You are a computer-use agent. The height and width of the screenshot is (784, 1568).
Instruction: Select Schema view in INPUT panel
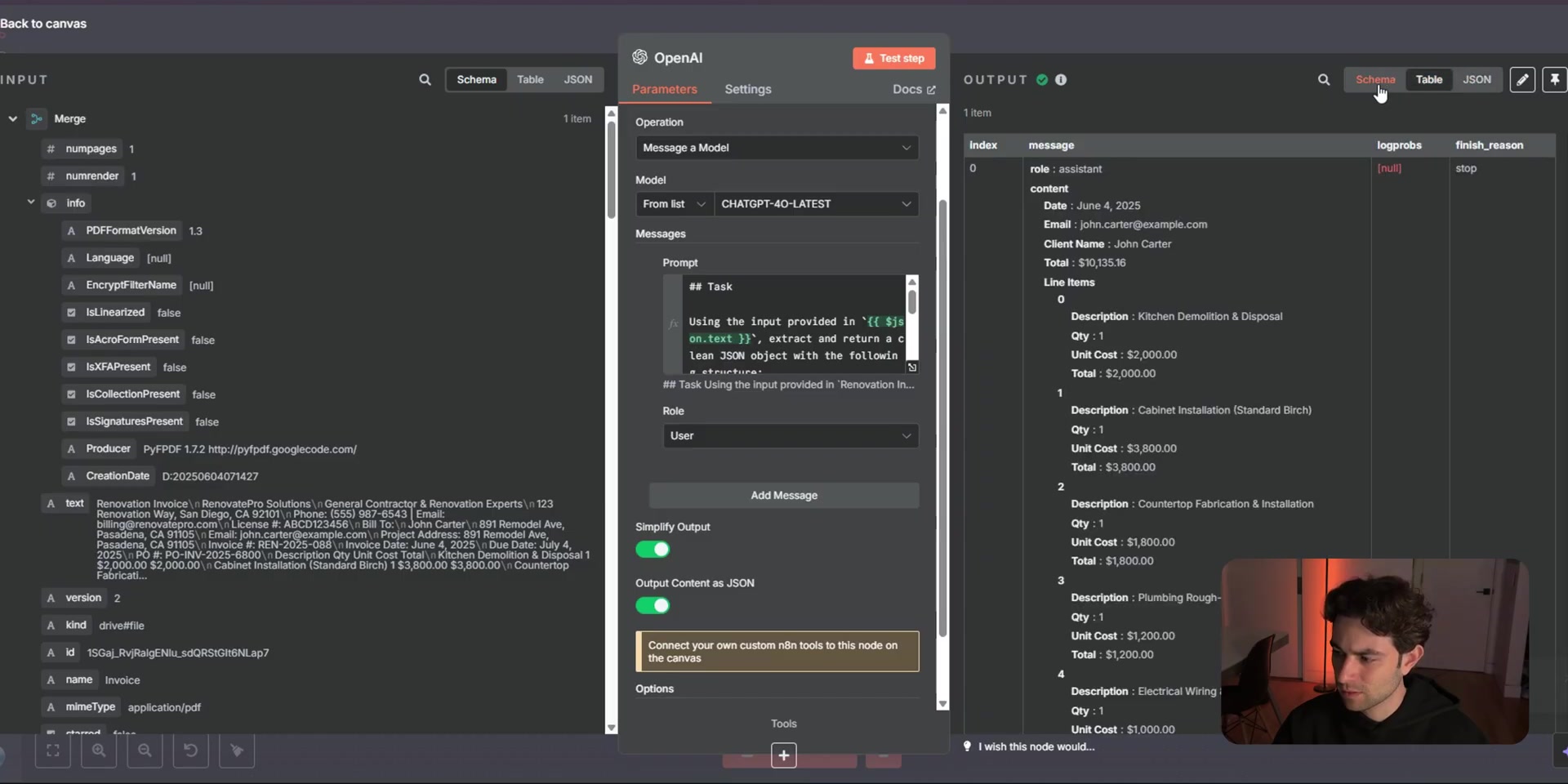pos(476,80)
